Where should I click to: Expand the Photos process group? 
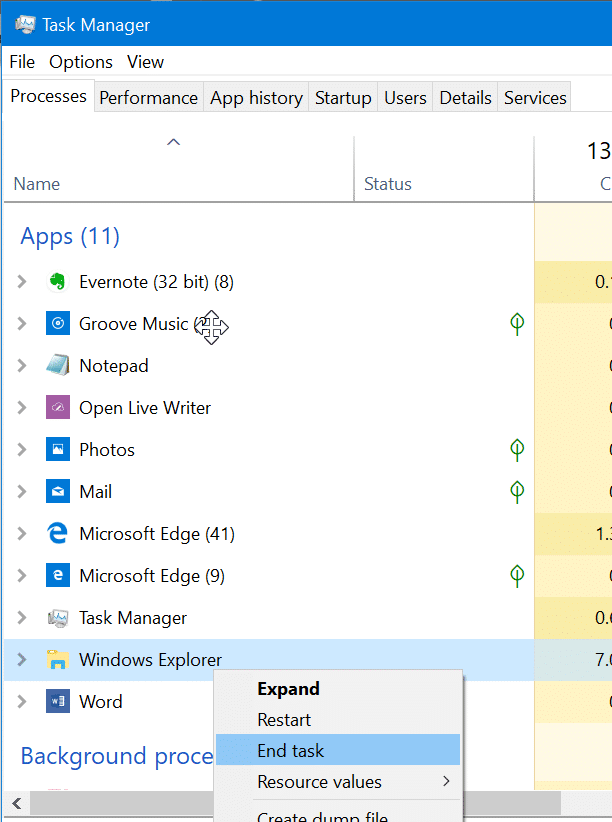22,449
